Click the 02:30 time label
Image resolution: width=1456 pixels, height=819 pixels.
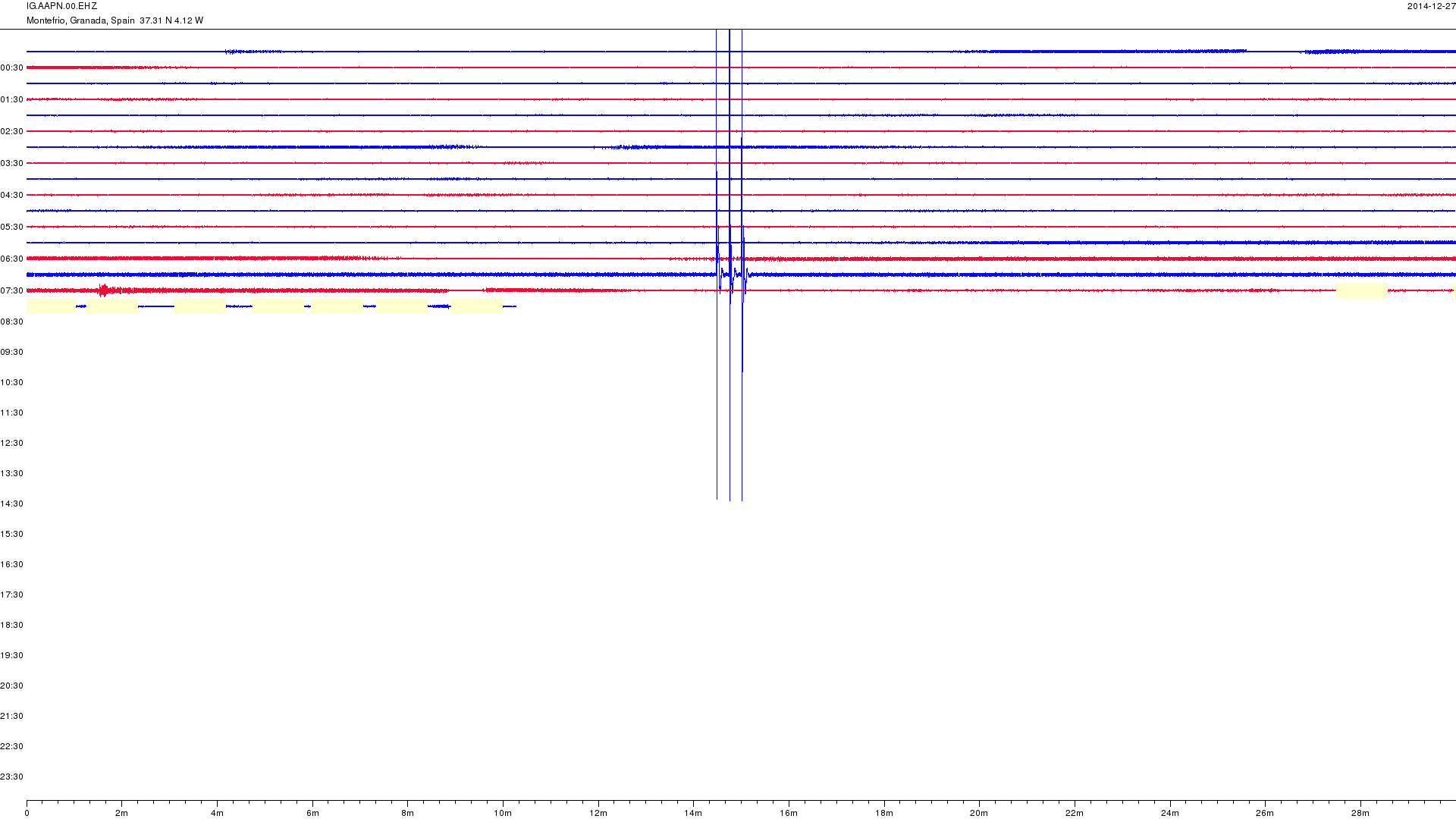point(11,131)
